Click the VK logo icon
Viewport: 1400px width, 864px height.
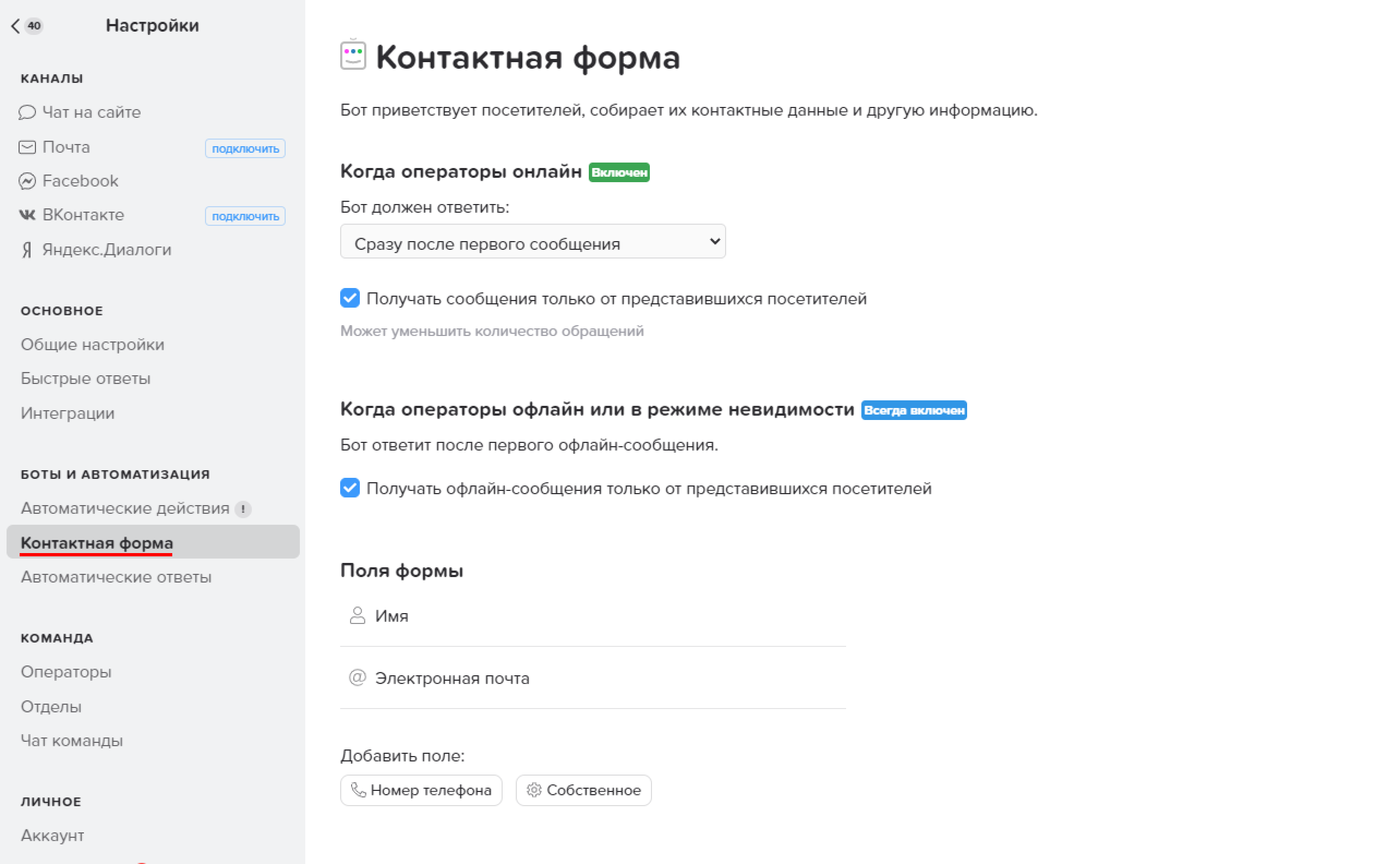point(27,215)
